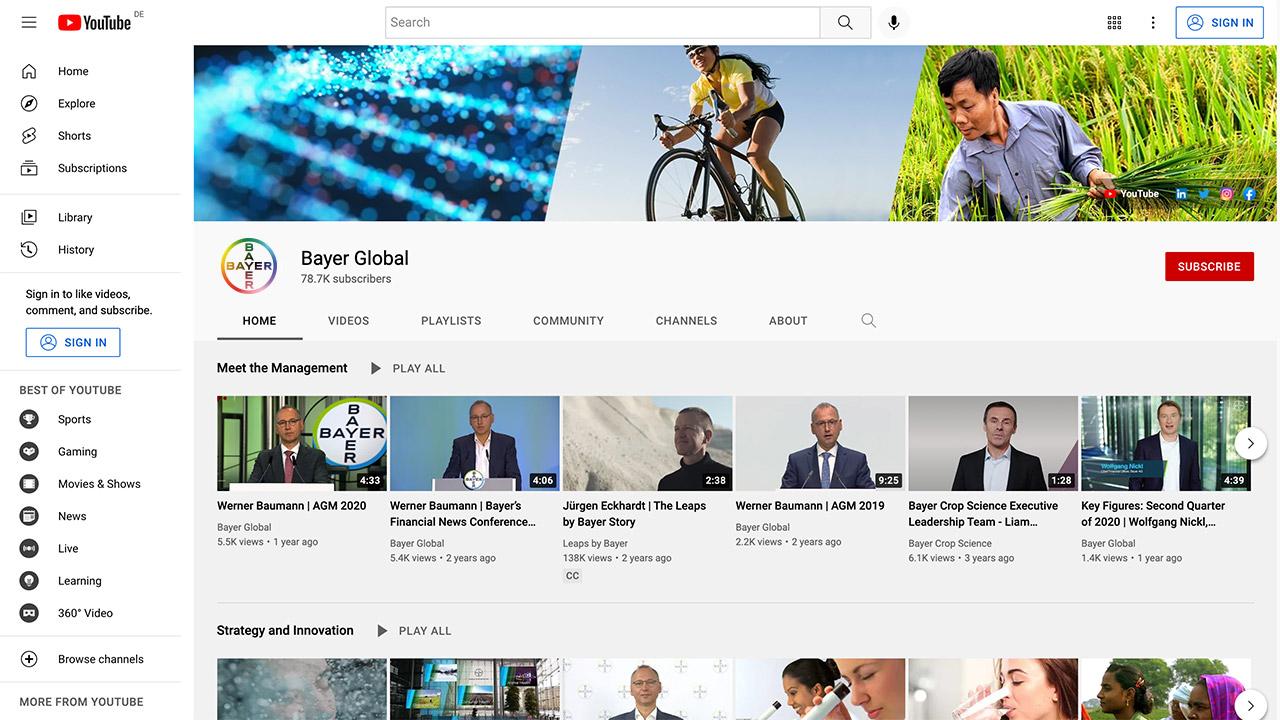
Task: Click the search magnifier button
Action: (x=845, y=22)
